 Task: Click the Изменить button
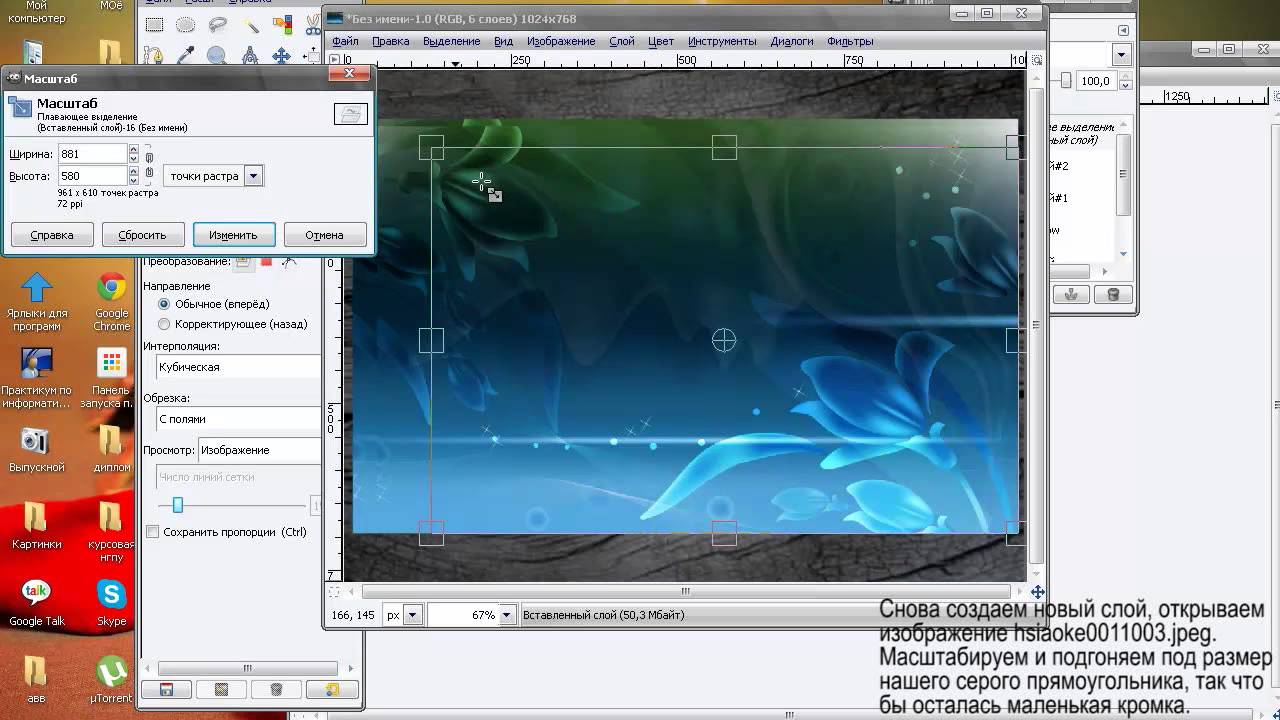point(233,235)
